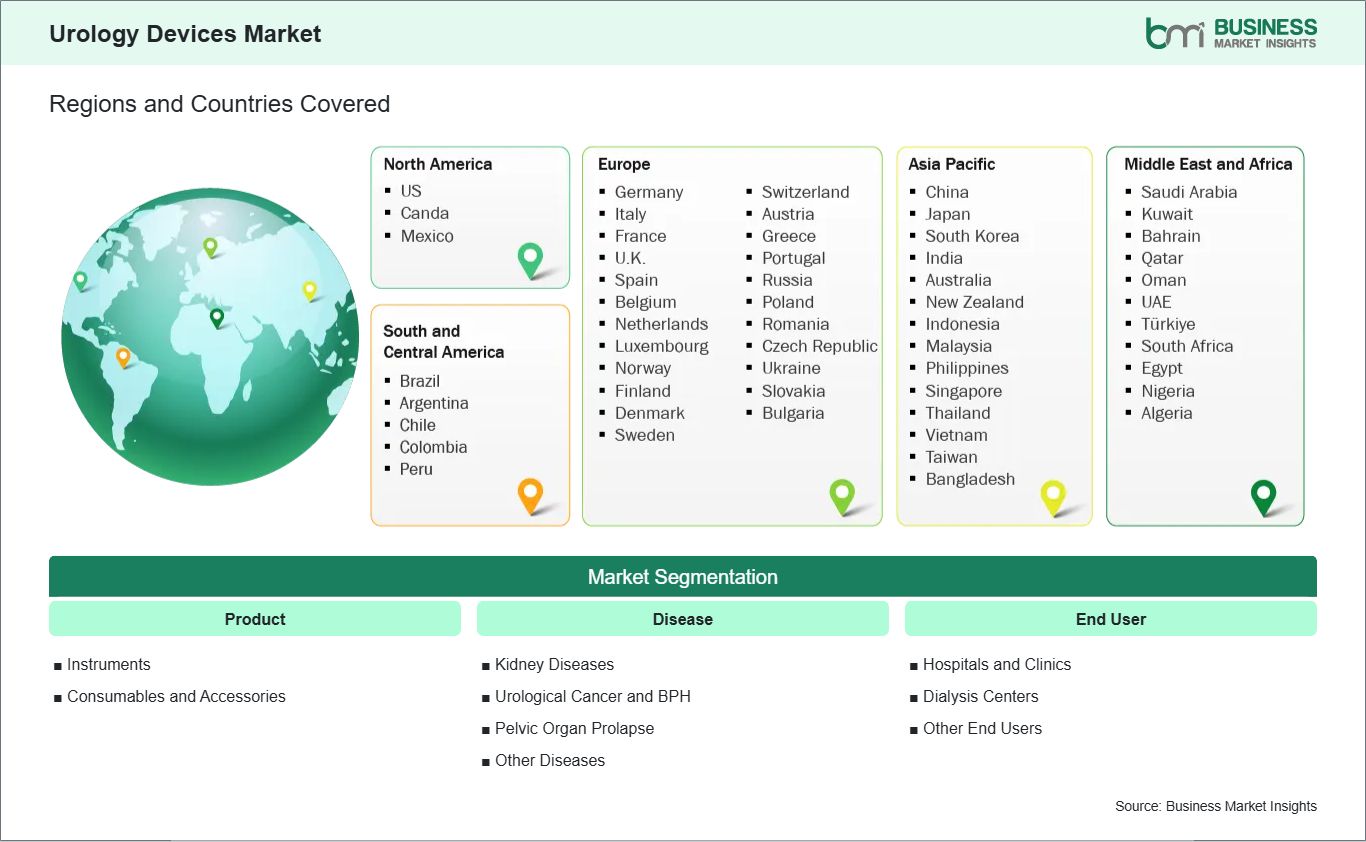Click the Urology Devices Market title

pos(184,33)
